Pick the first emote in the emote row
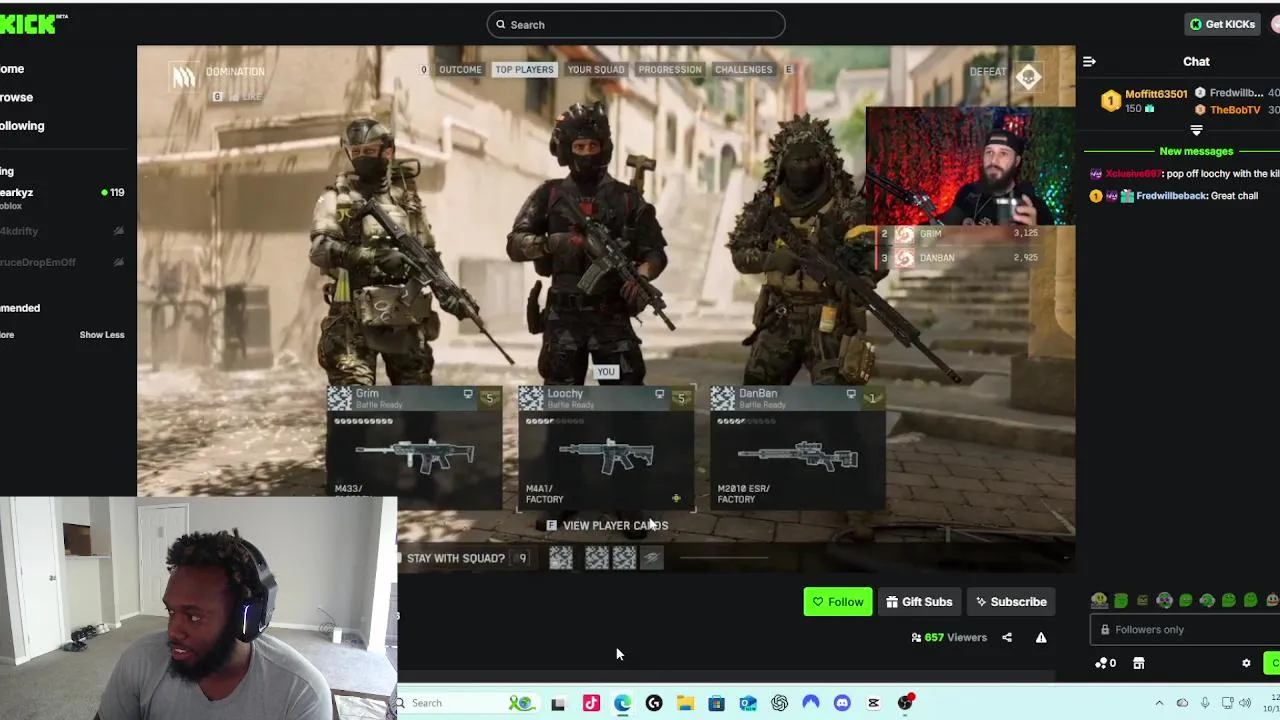 (x=1099, y=601)
